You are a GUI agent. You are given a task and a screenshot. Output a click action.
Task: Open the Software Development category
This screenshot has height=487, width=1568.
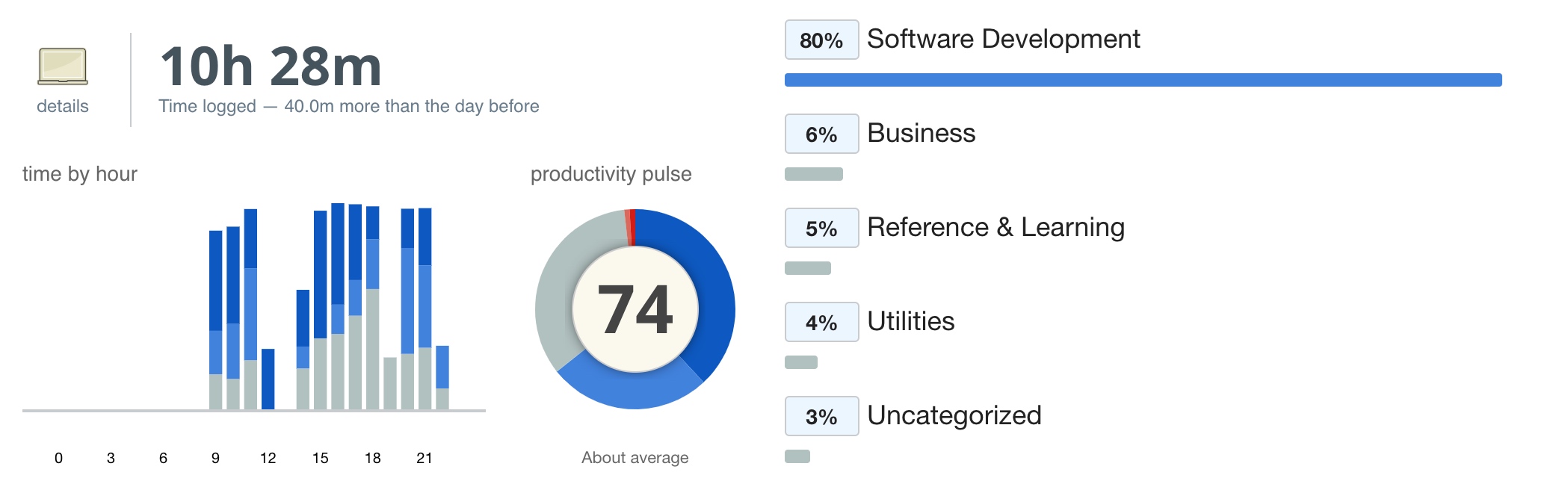1003,39
